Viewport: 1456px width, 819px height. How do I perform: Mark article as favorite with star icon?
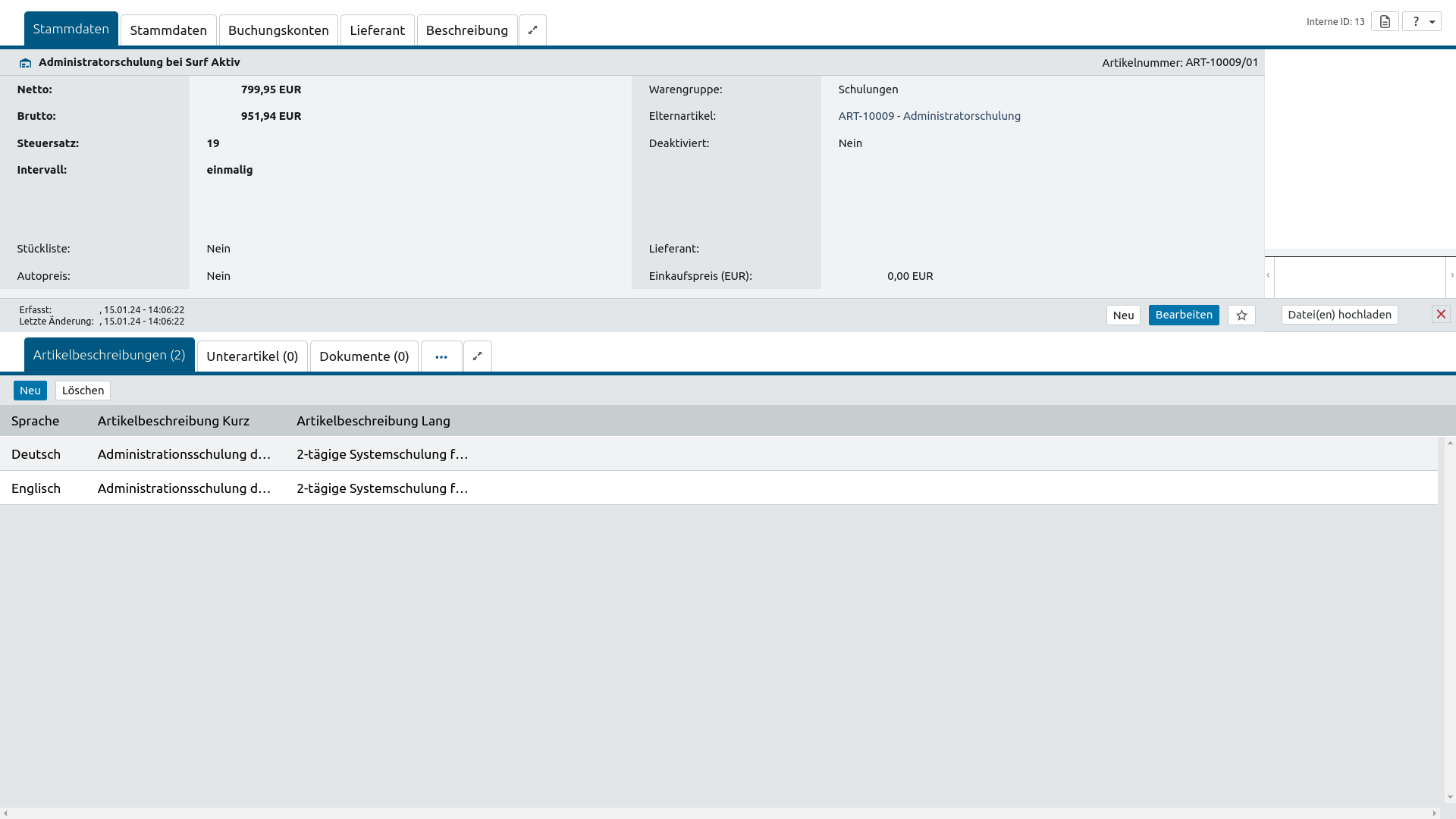click(x=1241, y=315)
